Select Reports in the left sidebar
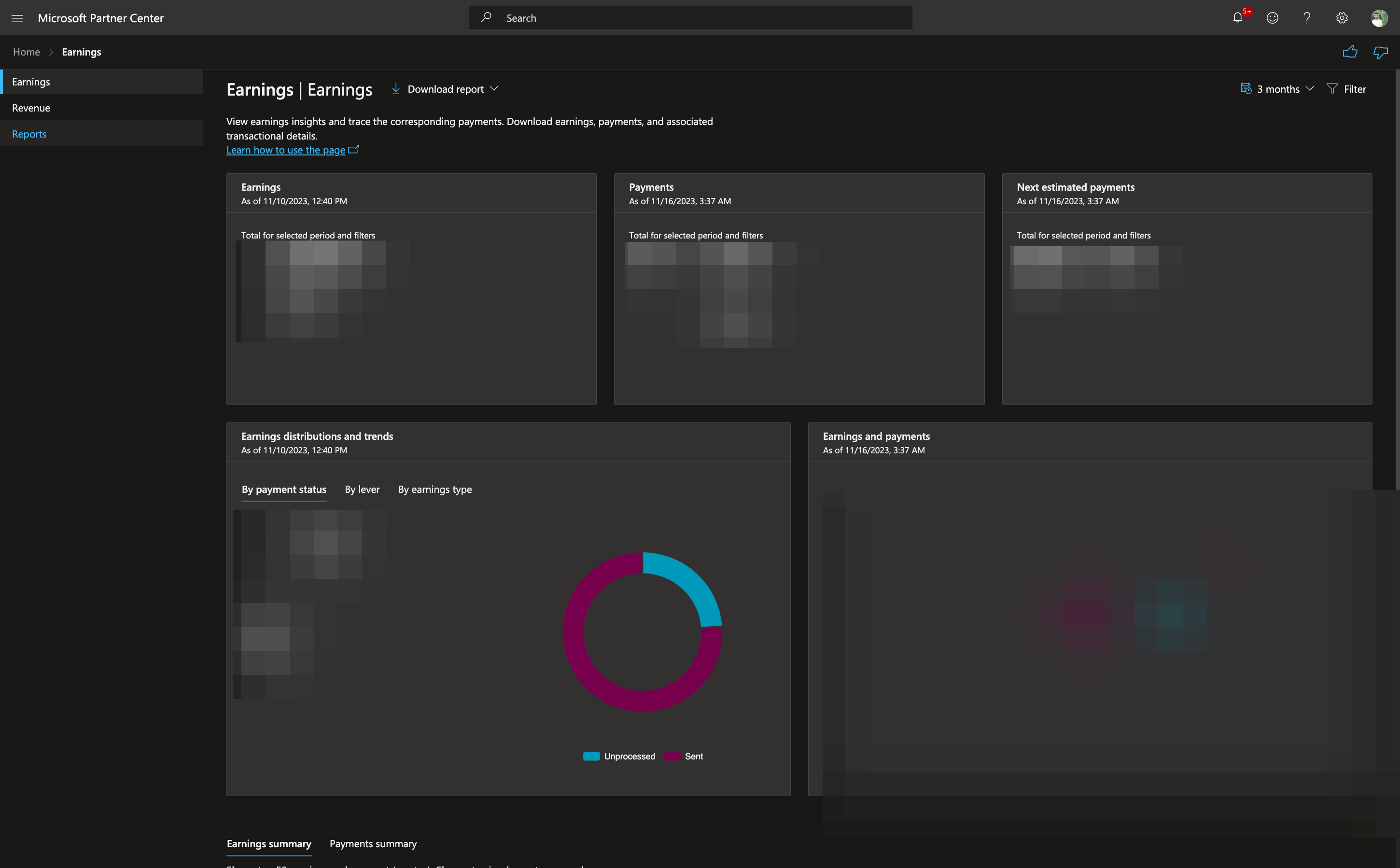The image size is (1400, 868). [101, 134]
